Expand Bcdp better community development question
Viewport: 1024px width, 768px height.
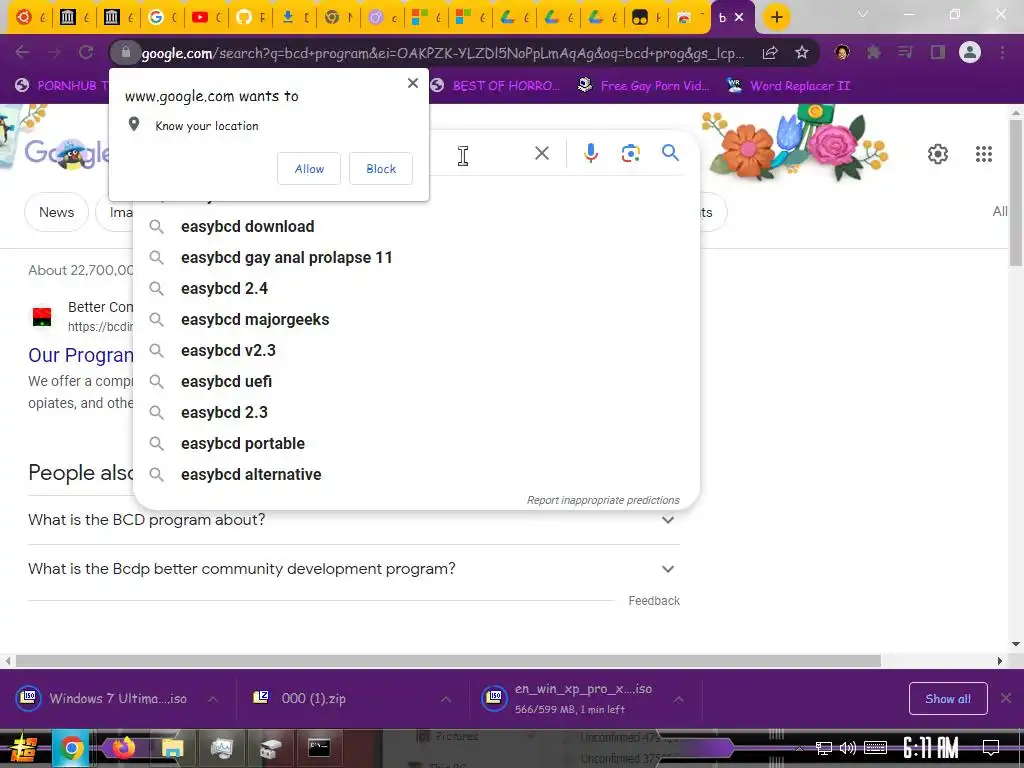(354, 569)
